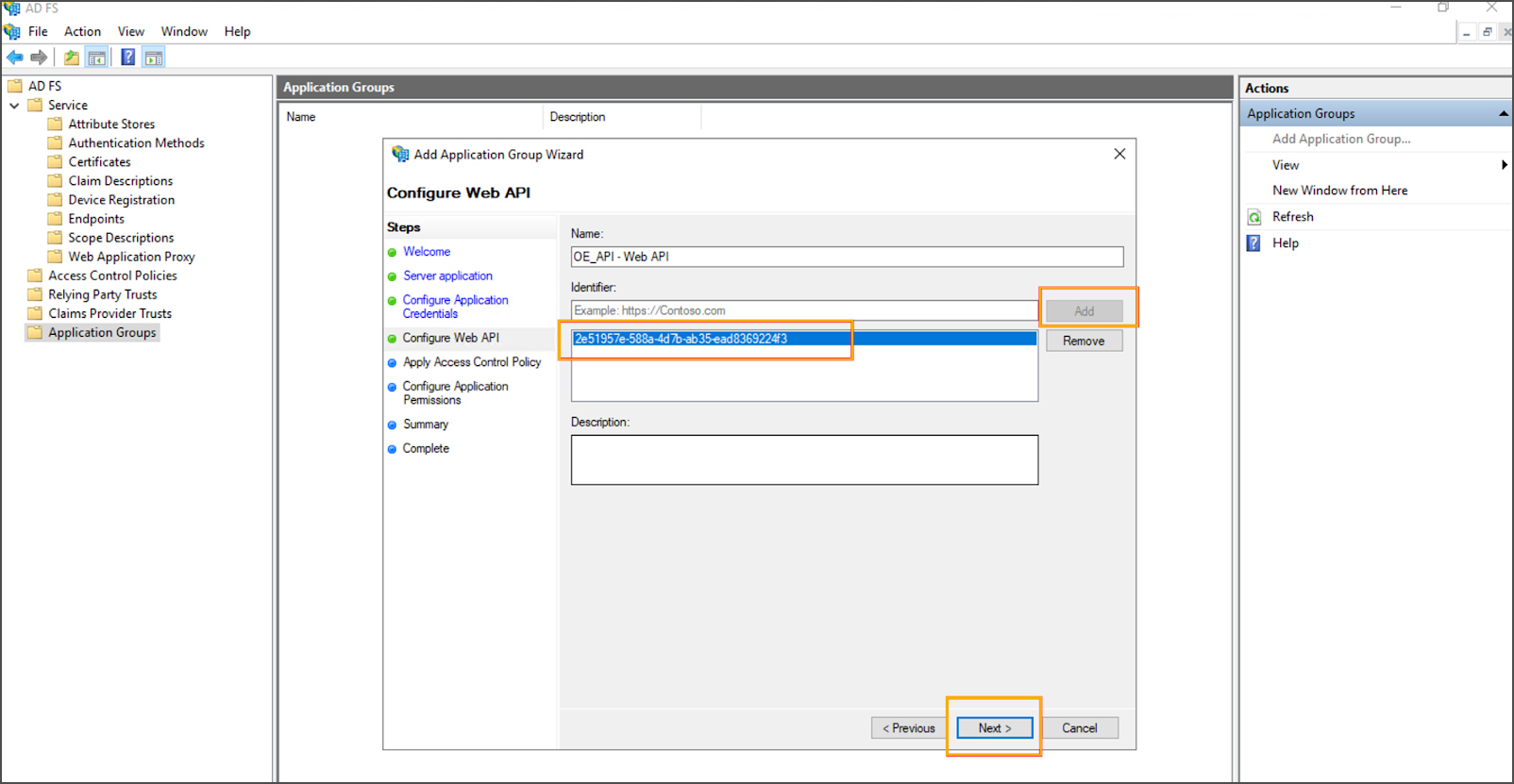Click inside the Identifier text field
Image resolution: width=1514 pixels, height=784 pixels.
[803, 310]
